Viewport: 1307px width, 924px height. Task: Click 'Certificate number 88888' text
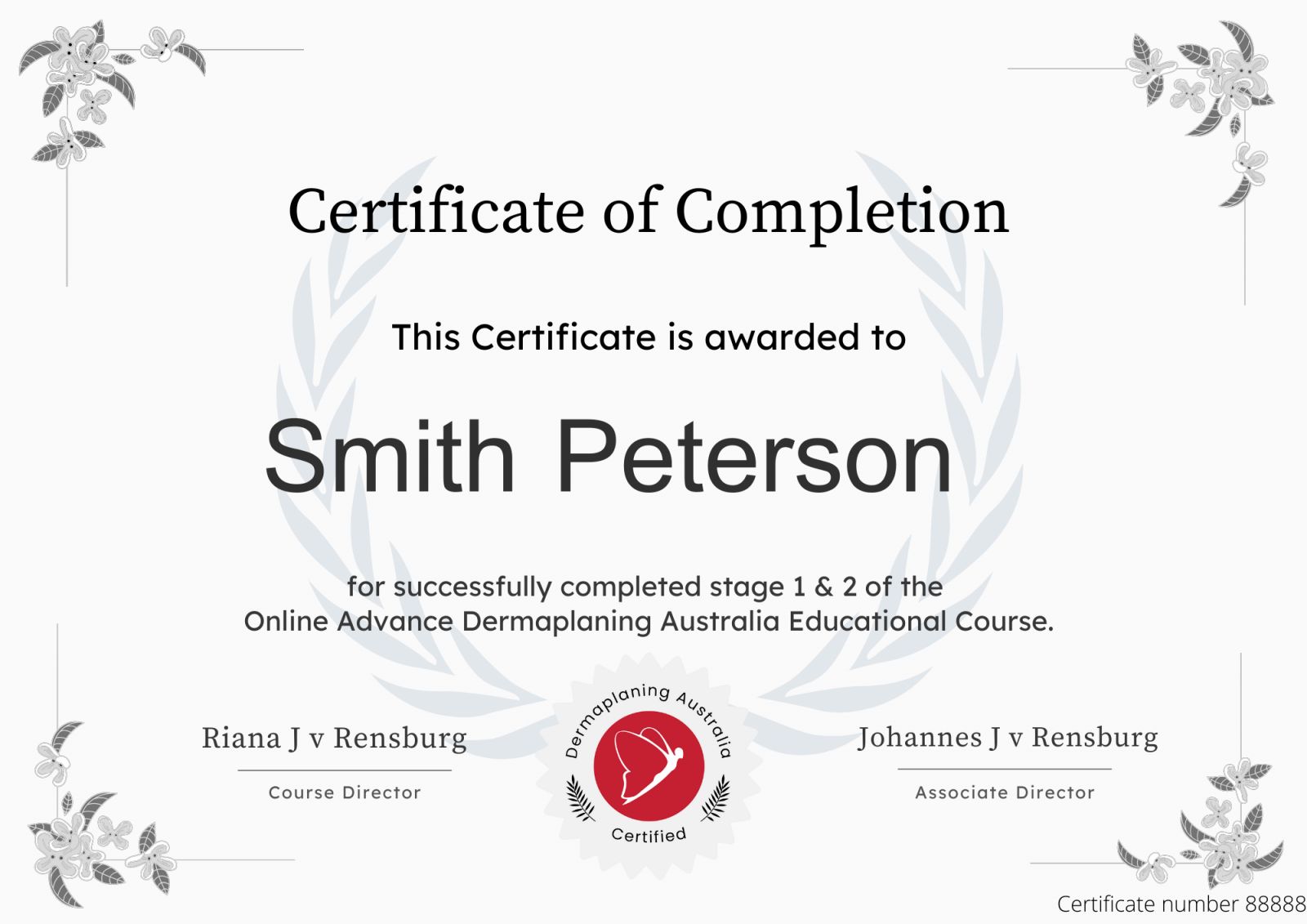click(1181, 904)
